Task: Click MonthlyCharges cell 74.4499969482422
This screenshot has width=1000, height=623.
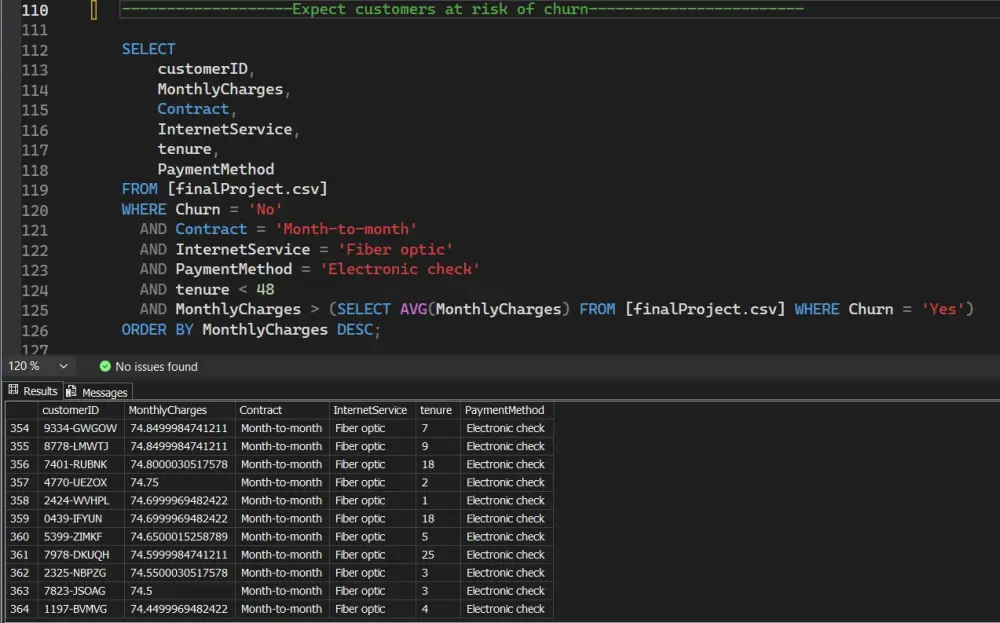Action: click(179, 609)
